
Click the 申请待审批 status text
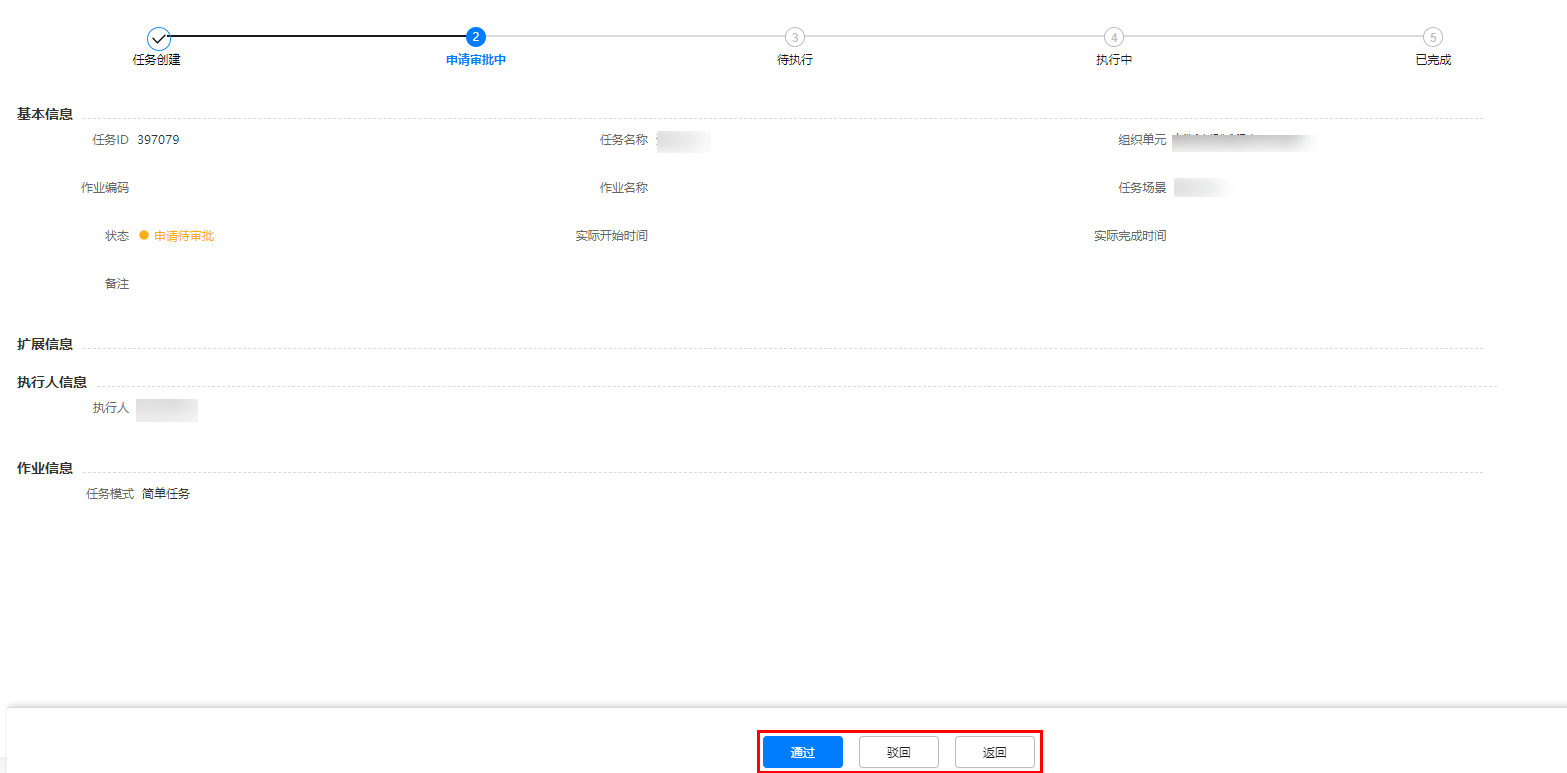[x=184, y=236]
